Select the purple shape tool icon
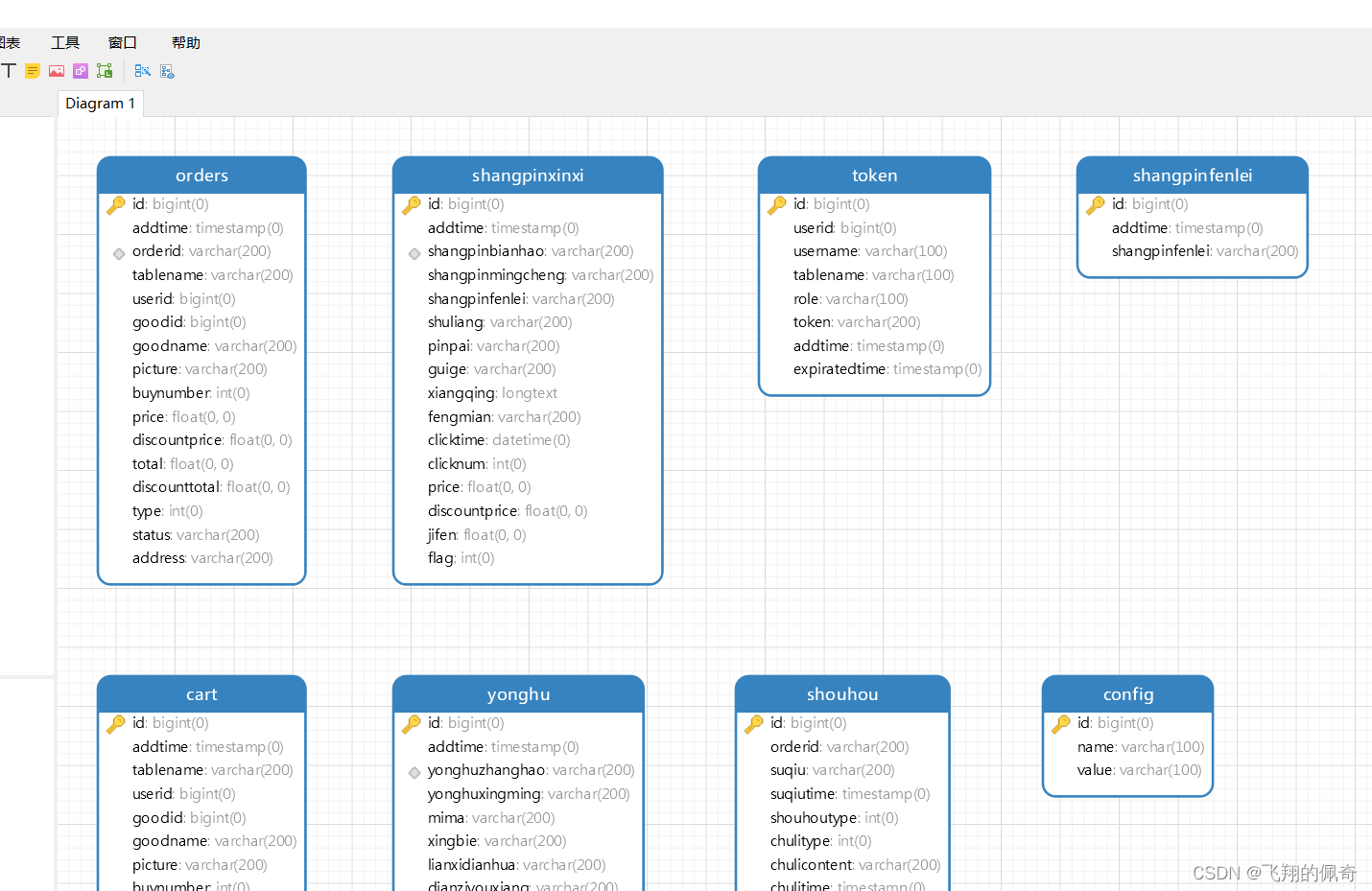This screenshot has width=1372, height=891. coord(81,71)
